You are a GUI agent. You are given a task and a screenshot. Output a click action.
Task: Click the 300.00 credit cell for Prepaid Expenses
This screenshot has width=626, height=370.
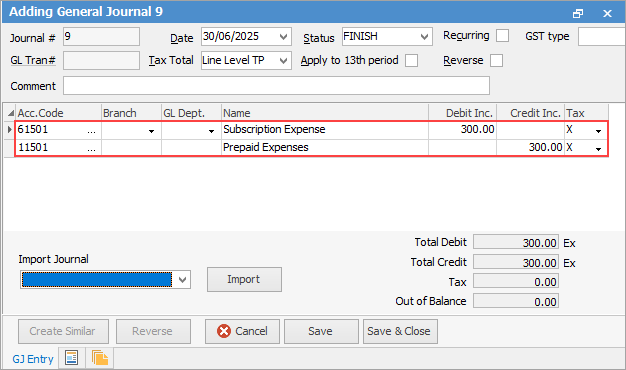(x=531, y=148)
